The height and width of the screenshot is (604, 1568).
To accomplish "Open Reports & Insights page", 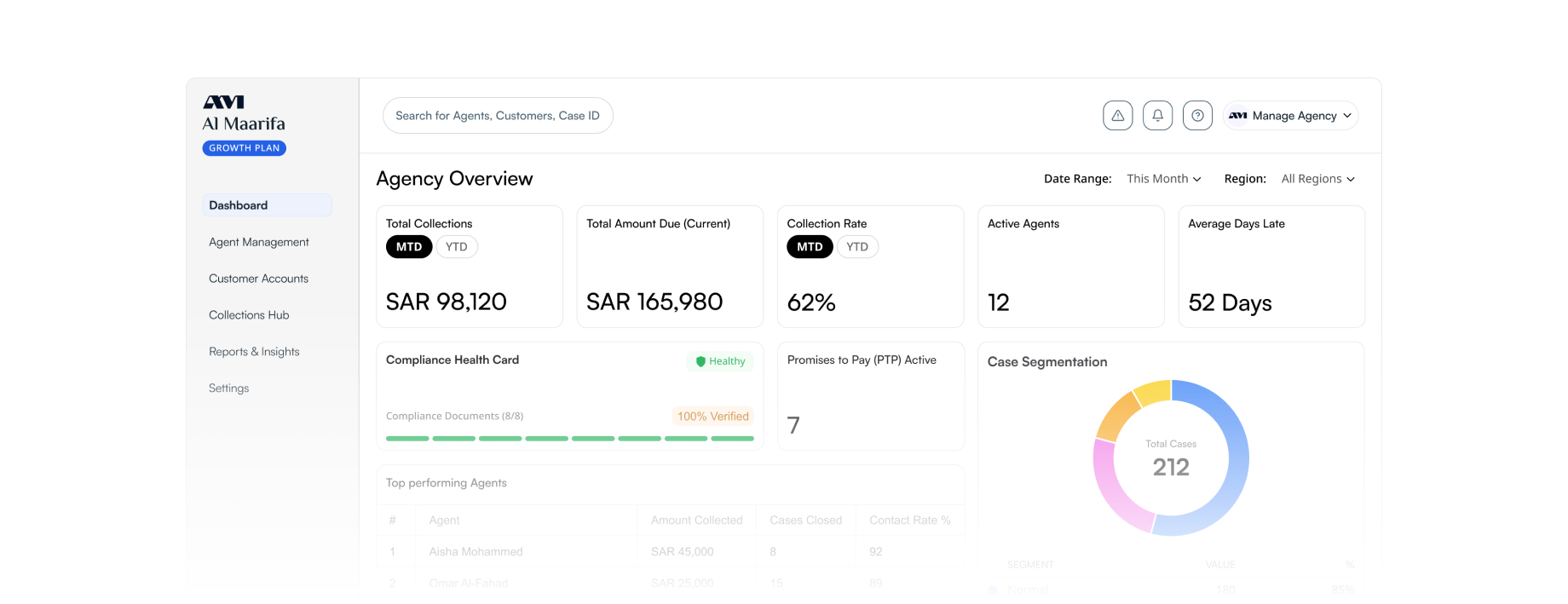I will (x=254, y=352).
